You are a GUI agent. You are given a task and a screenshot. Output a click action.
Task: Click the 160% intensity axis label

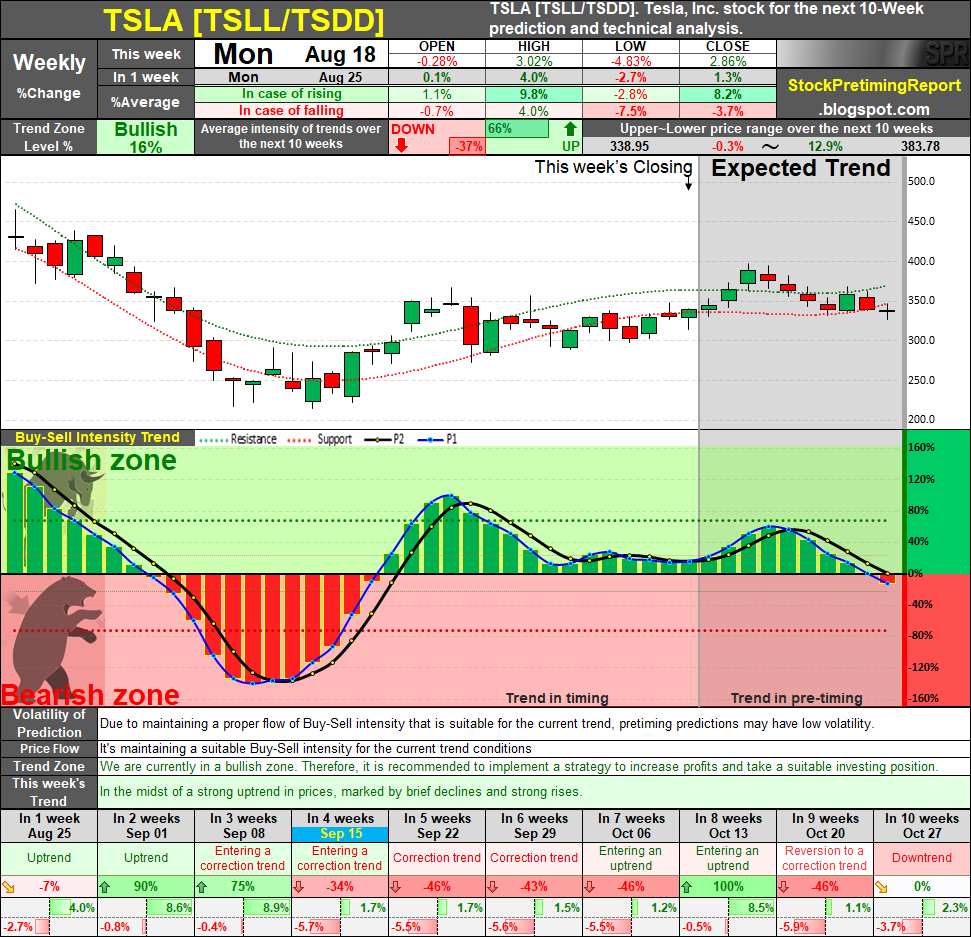921,448
